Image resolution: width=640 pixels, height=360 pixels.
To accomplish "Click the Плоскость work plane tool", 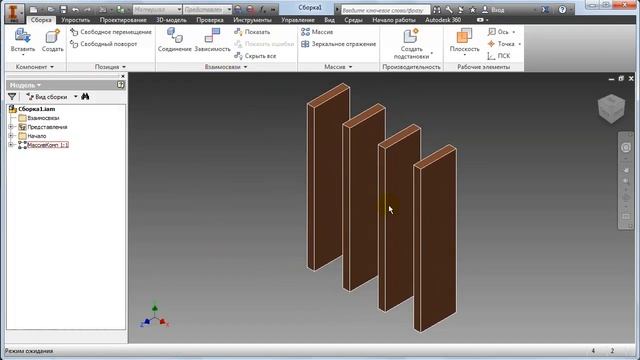I will 464,41.
